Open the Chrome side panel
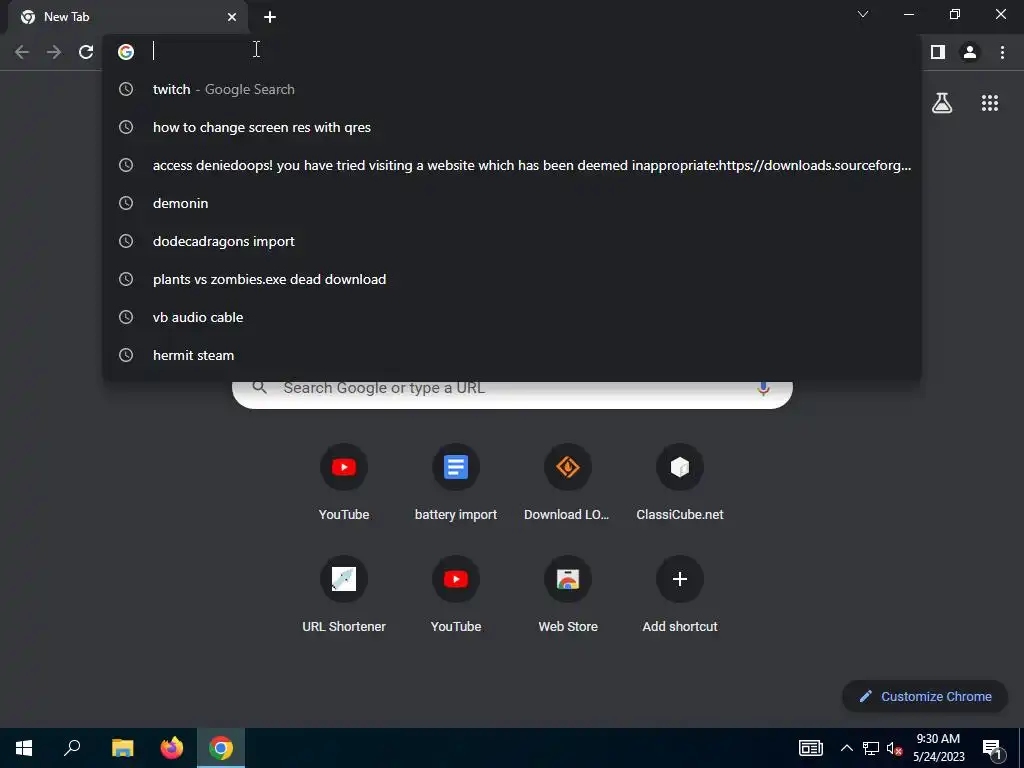The image size is (1024, 768). pos(938,52)
